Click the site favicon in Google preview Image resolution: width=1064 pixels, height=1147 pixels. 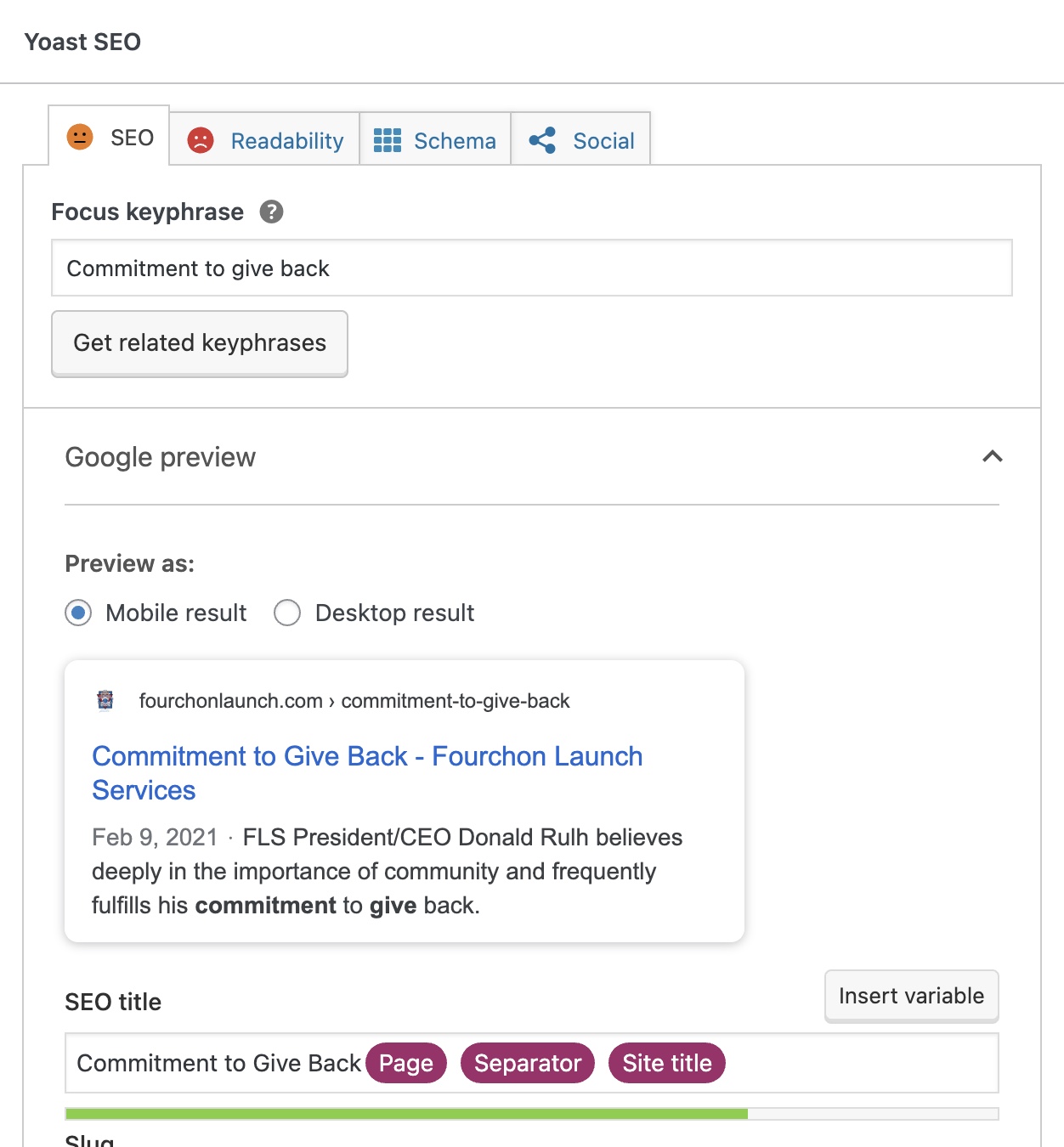105,700
